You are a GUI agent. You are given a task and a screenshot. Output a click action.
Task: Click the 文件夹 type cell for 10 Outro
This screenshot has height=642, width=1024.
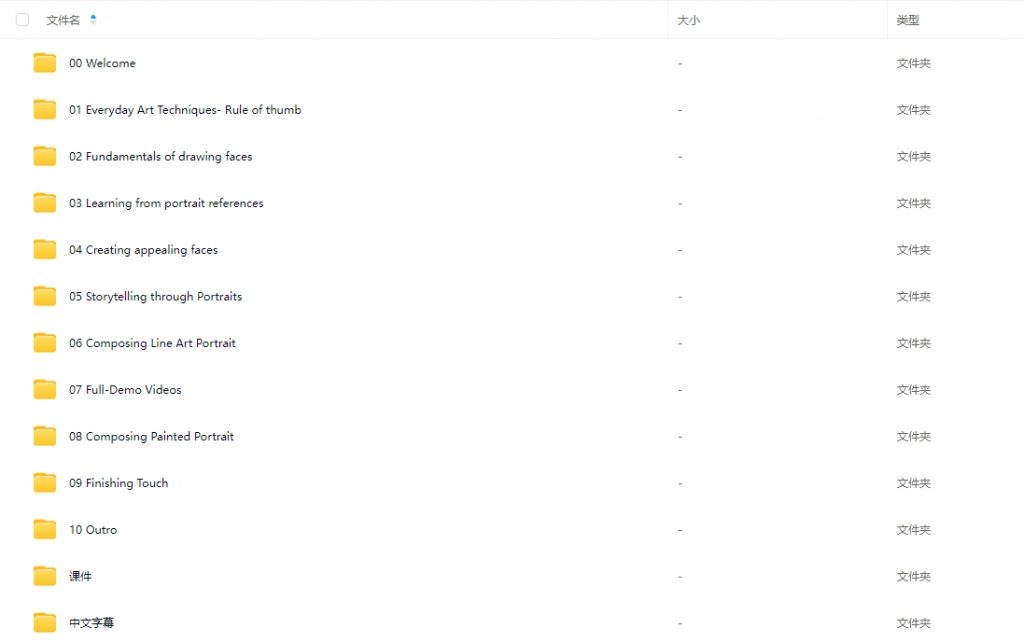tap(913, 530)
